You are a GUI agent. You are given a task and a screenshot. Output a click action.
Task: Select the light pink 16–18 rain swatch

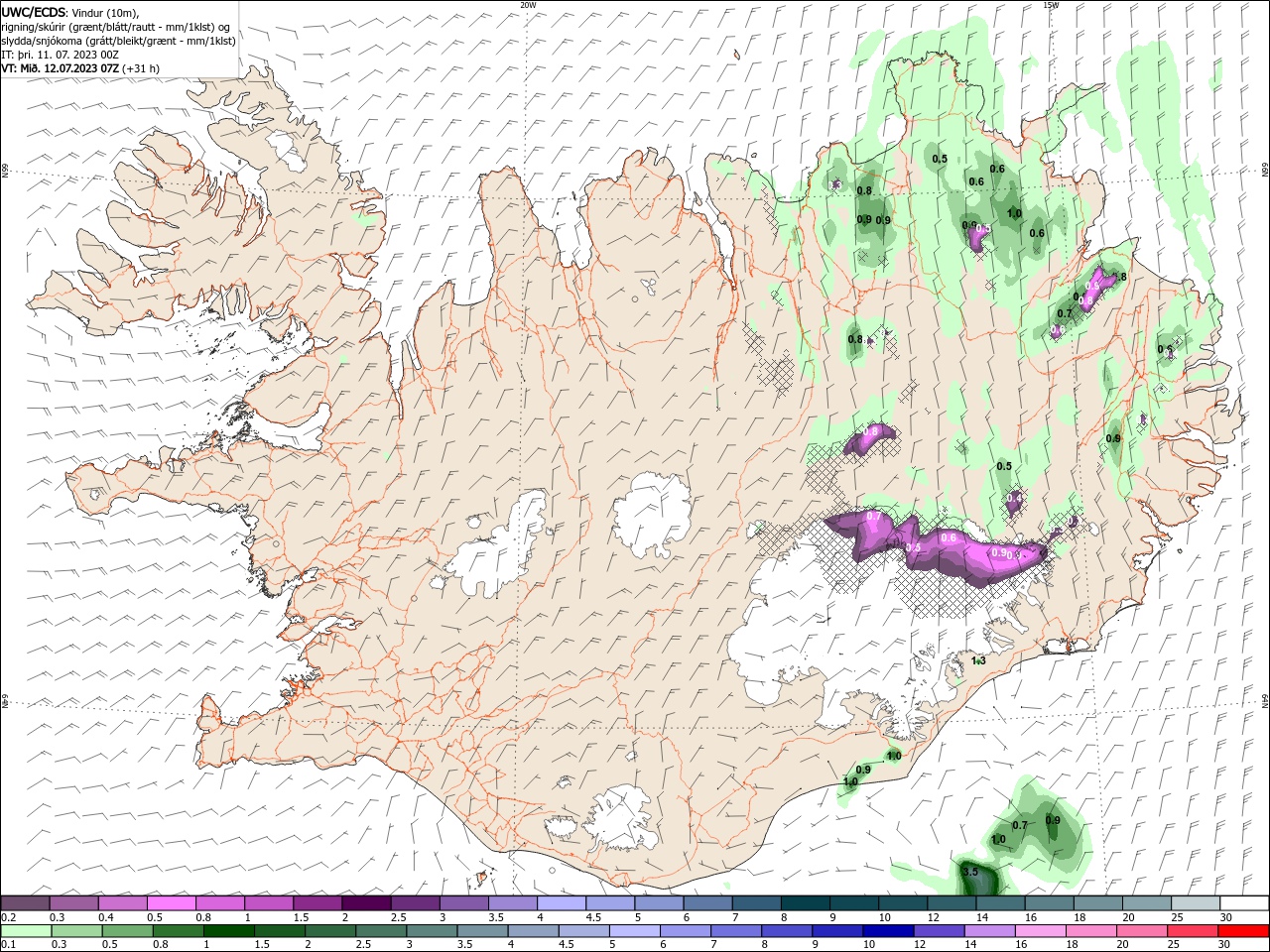click(1041, 931)
